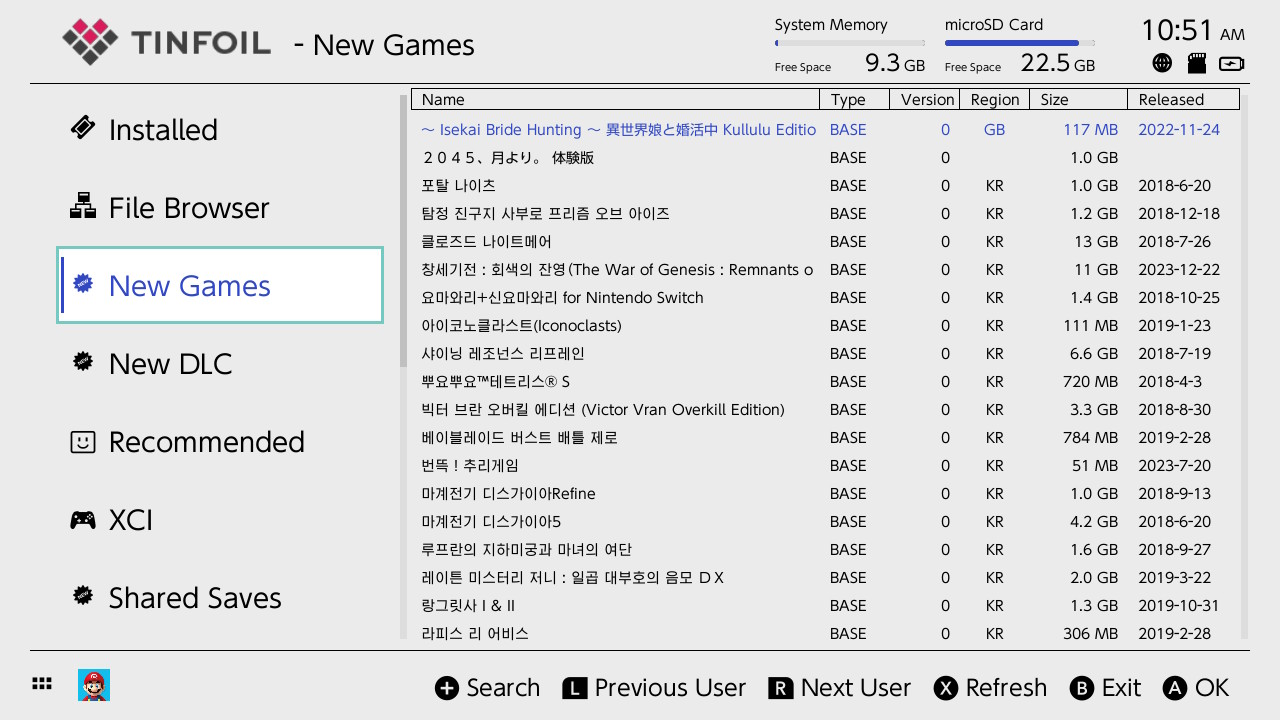Click the New DLC badge icon
The height and width of the screenshot is (720, 1280).
(83, 362)
